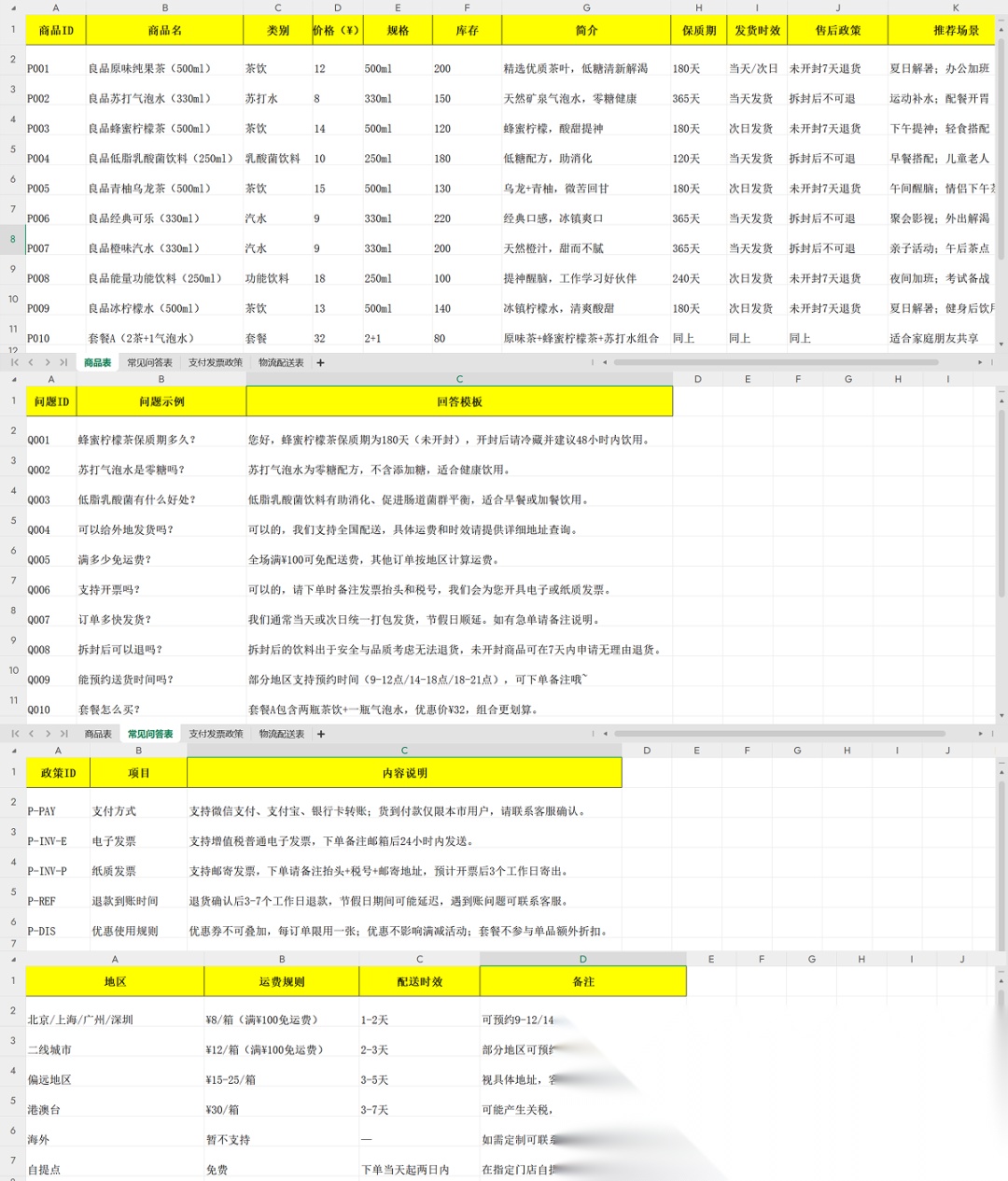Switch to 物流配送表 tab in the bar where 商品表 is active

(281, 362)
